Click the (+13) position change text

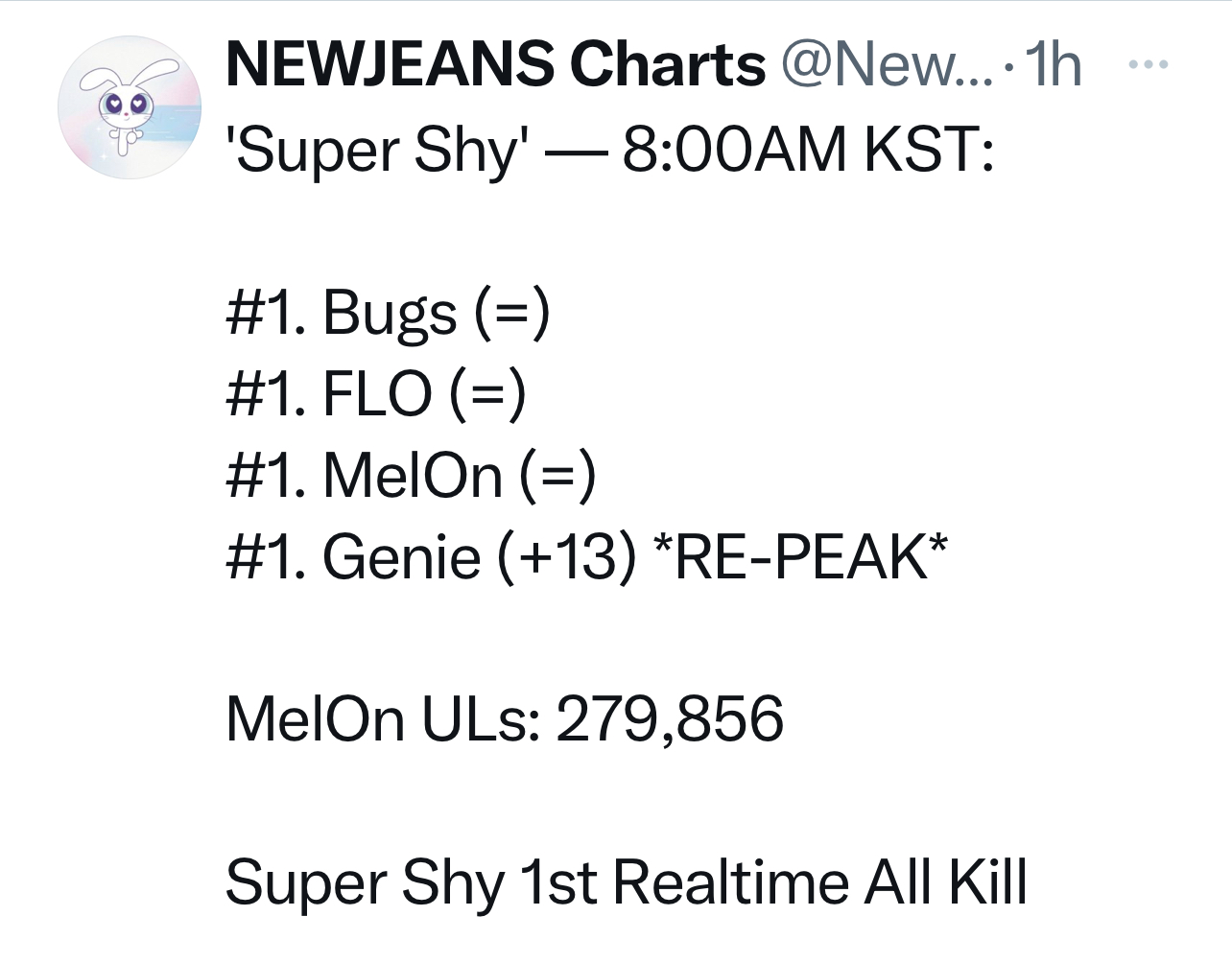click(x=567, y=556)
